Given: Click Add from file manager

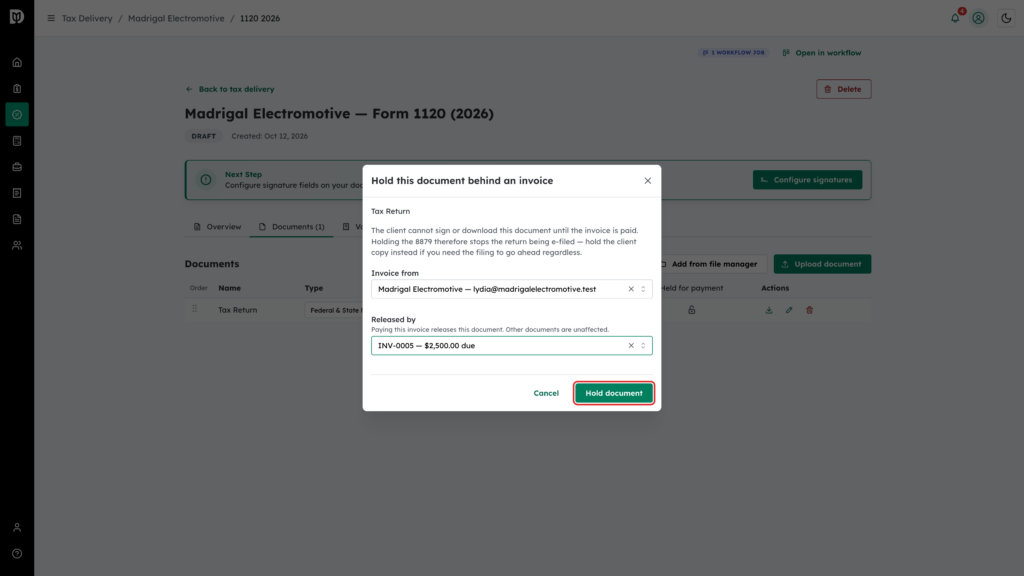Looking at the screenshot, I should 709,264.
